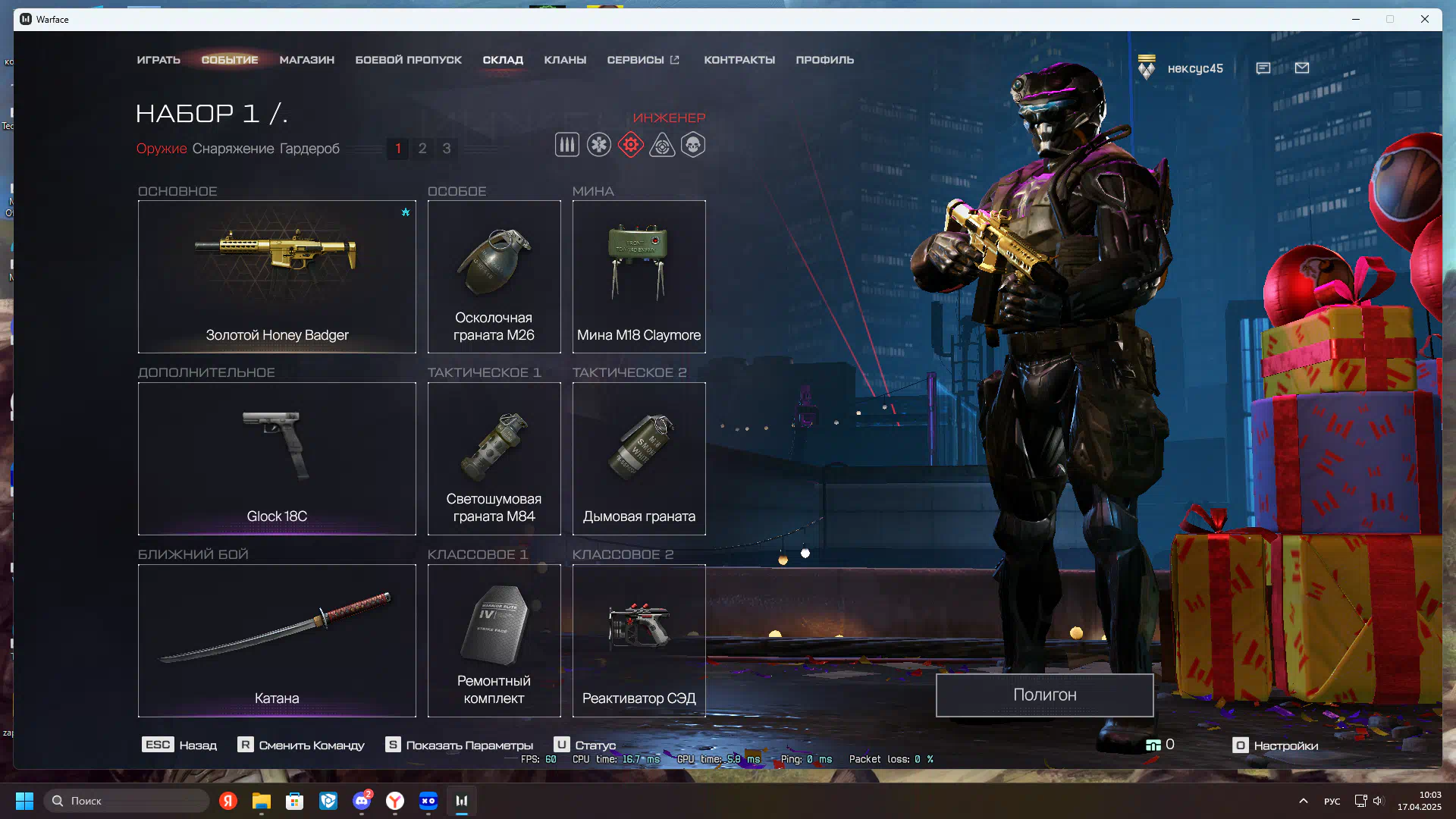Click the Warface taskbar icon
This screenshot has height=819, width=1456.
[462, 801]
